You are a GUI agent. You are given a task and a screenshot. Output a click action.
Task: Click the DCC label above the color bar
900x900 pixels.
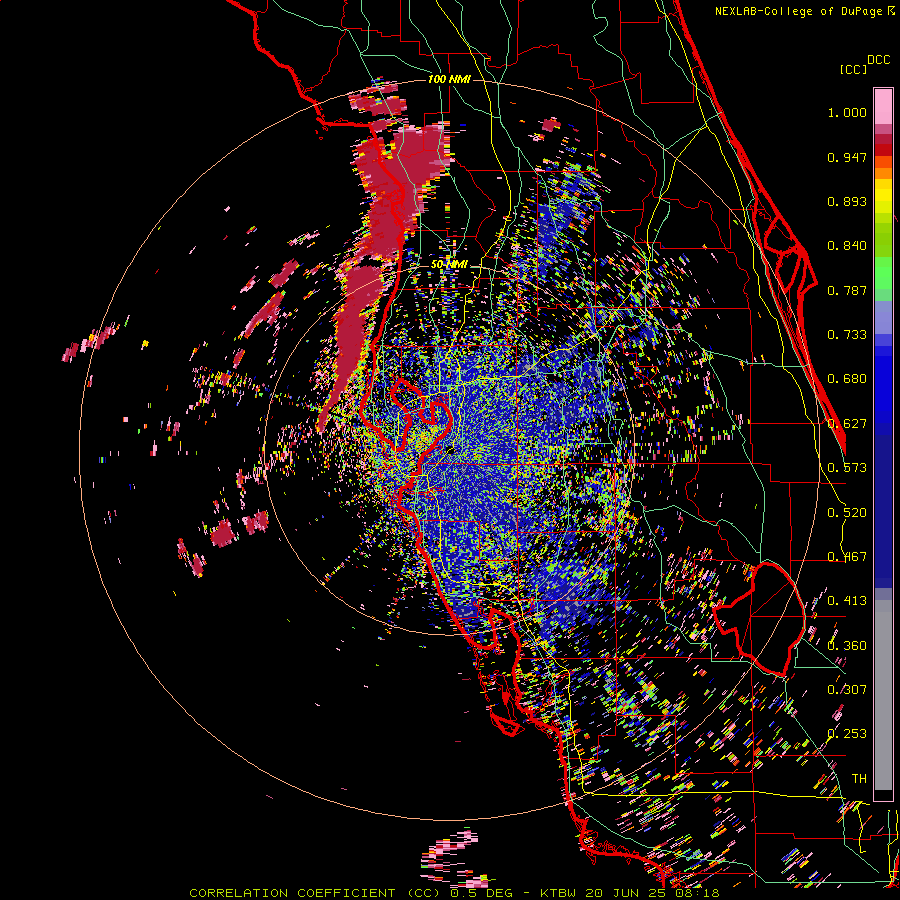[879, 60]
